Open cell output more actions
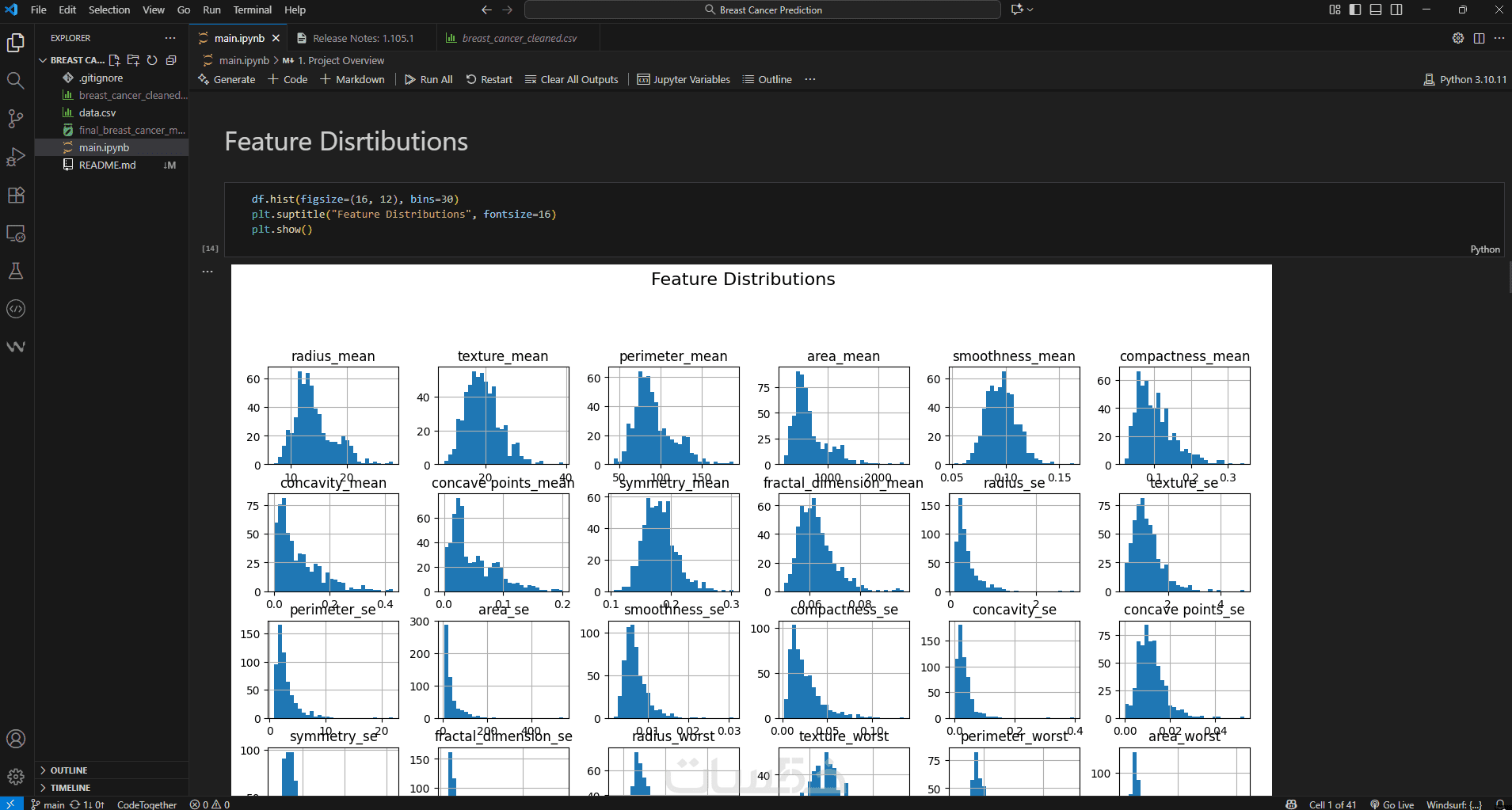Image resolution: width=1512 pixels, height=810 pixels. 208,272
